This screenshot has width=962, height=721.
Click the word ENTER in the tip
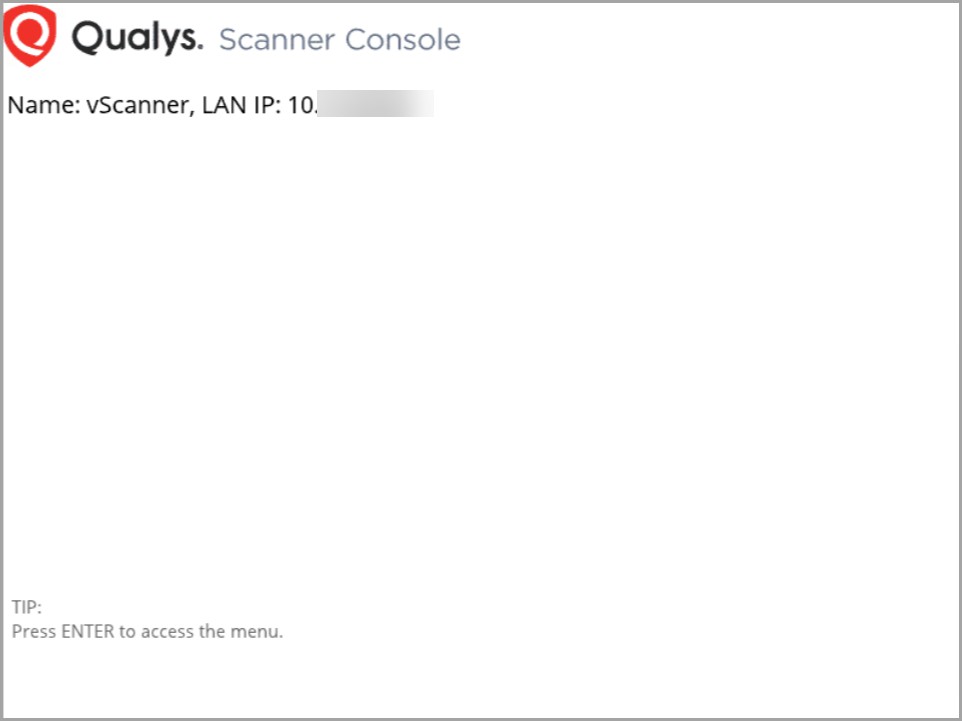click(89, 632)
